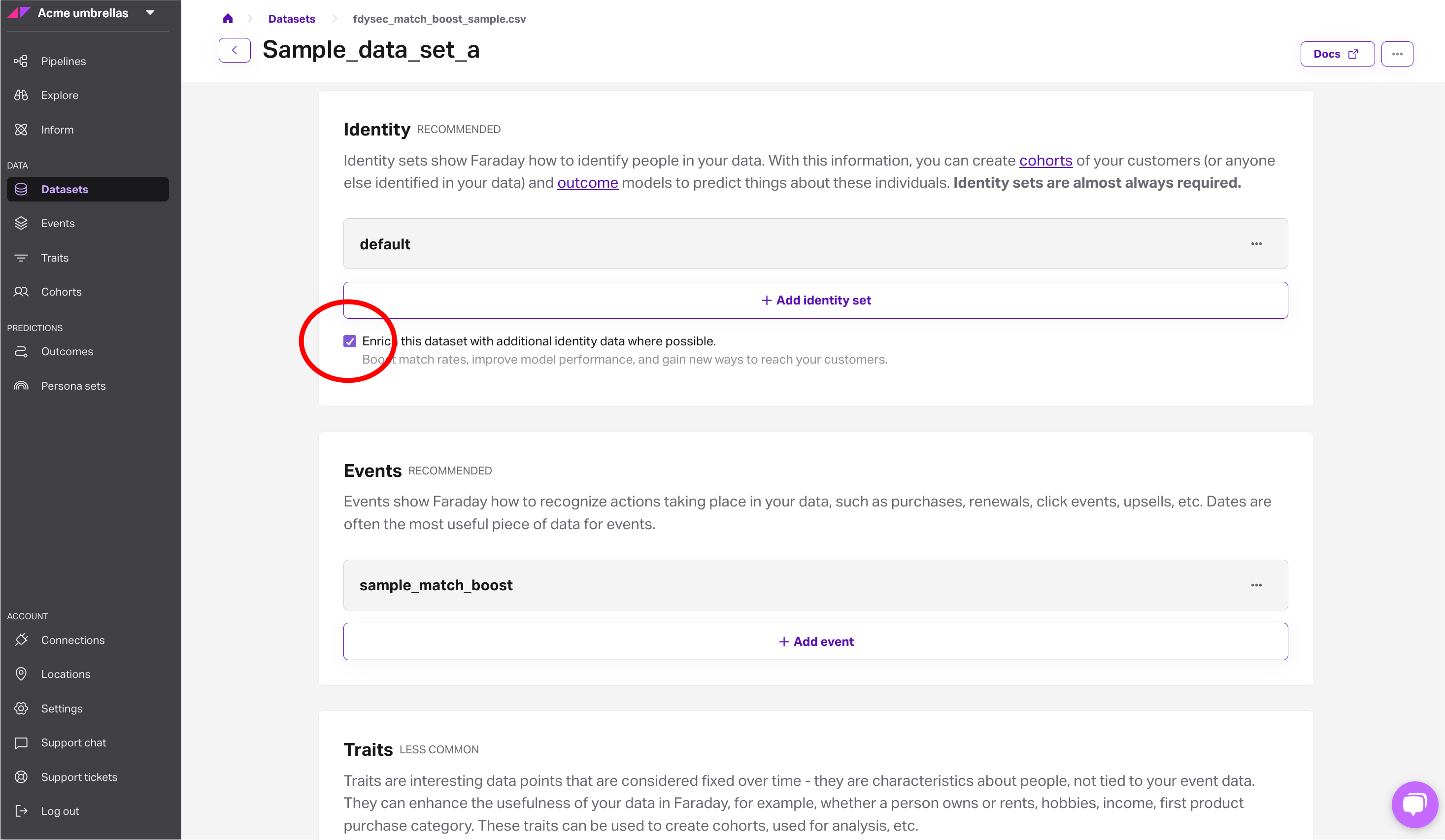Click the Persona sets icon

pyautogui.click(x=21, y=386)
